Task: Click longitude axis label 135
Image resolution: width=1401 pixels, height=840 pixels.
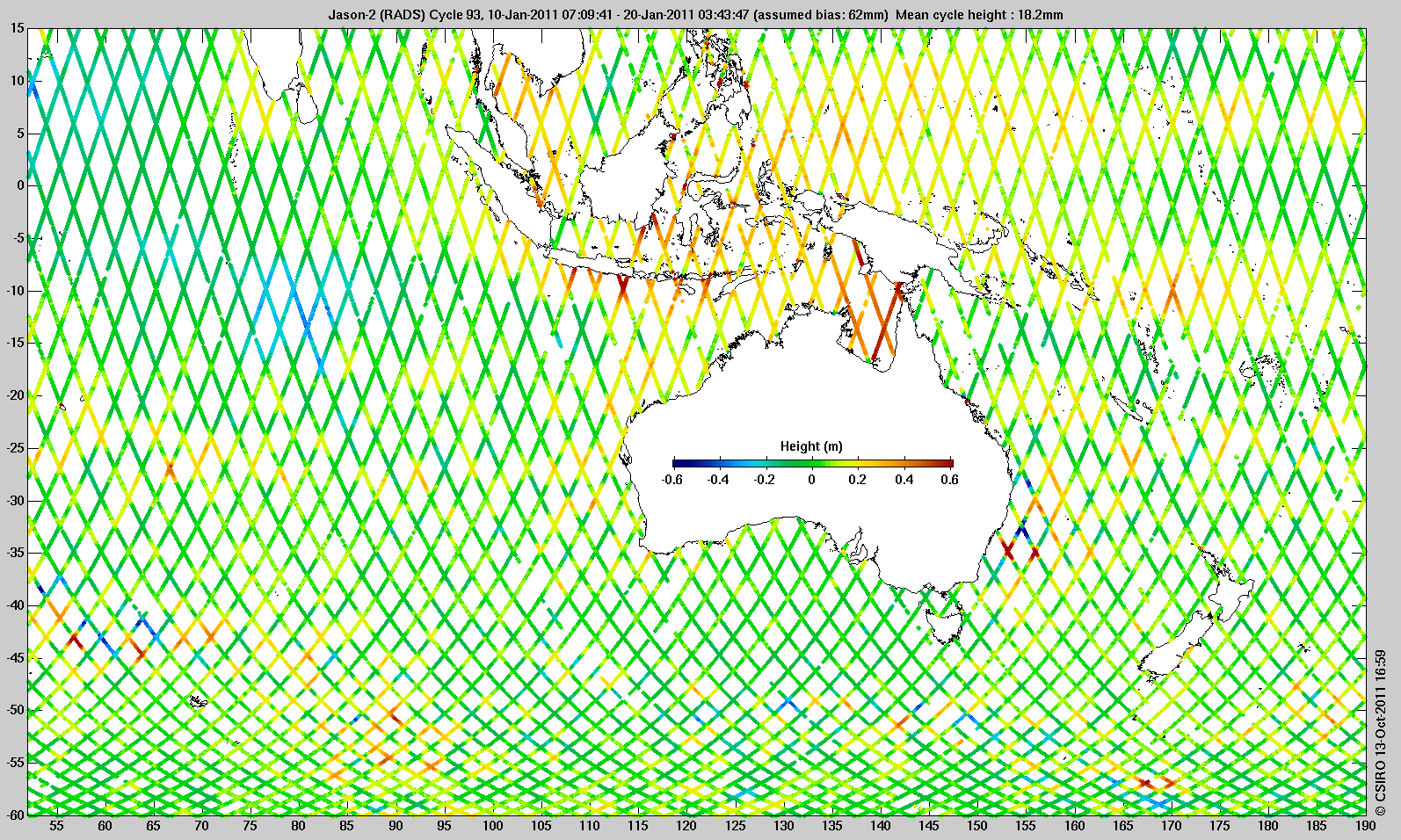Action: [x=831, y=826]
